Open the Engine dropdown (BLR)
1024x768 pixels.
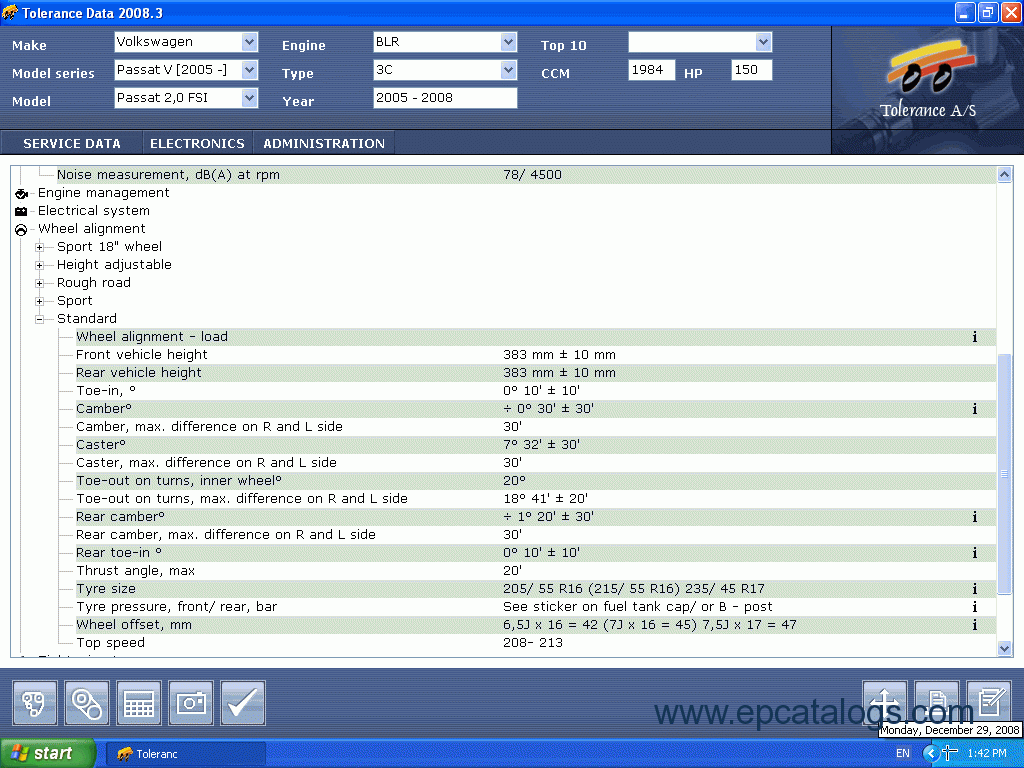coord(509,42)
